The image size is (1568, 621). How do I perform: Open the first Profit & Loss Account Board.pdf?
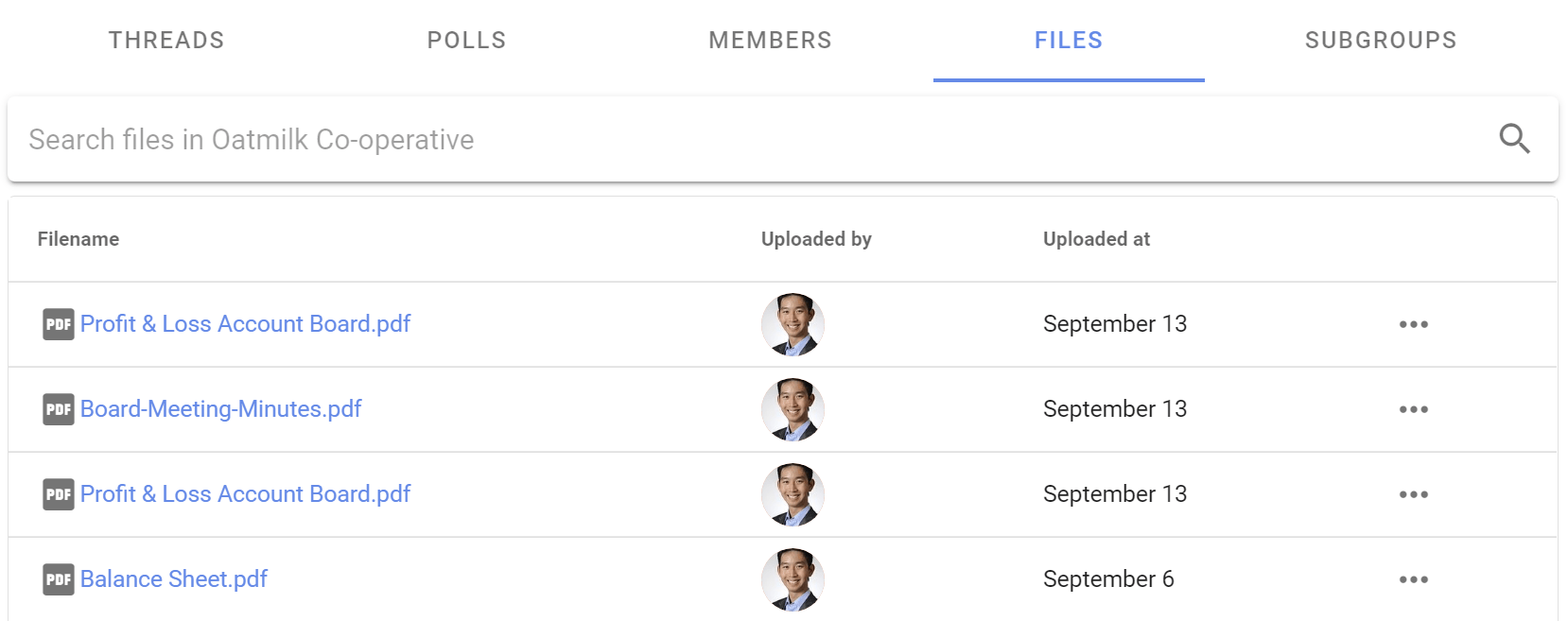[245, 323]
